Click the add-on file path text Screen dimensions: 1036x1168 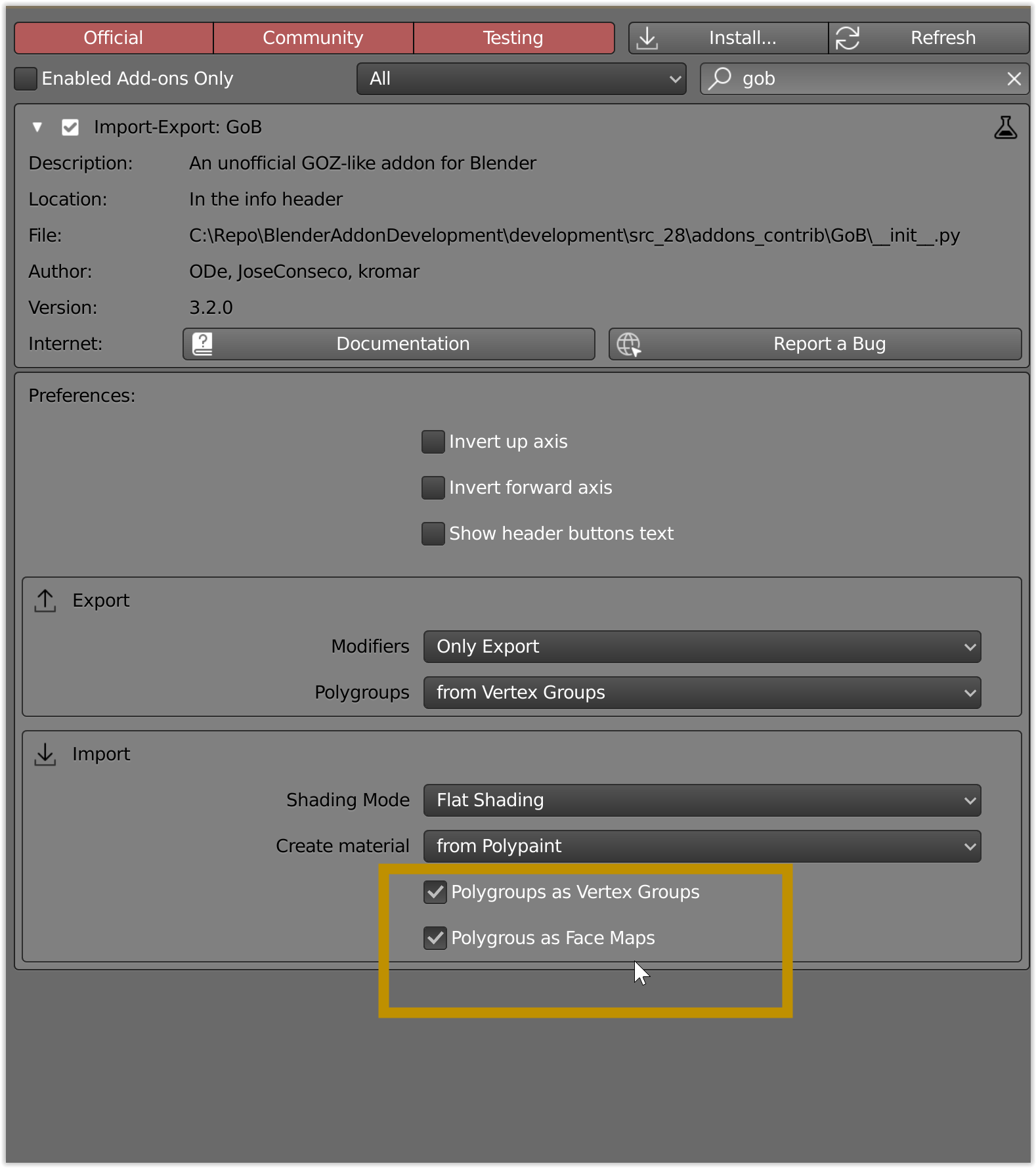click(574, 236)
